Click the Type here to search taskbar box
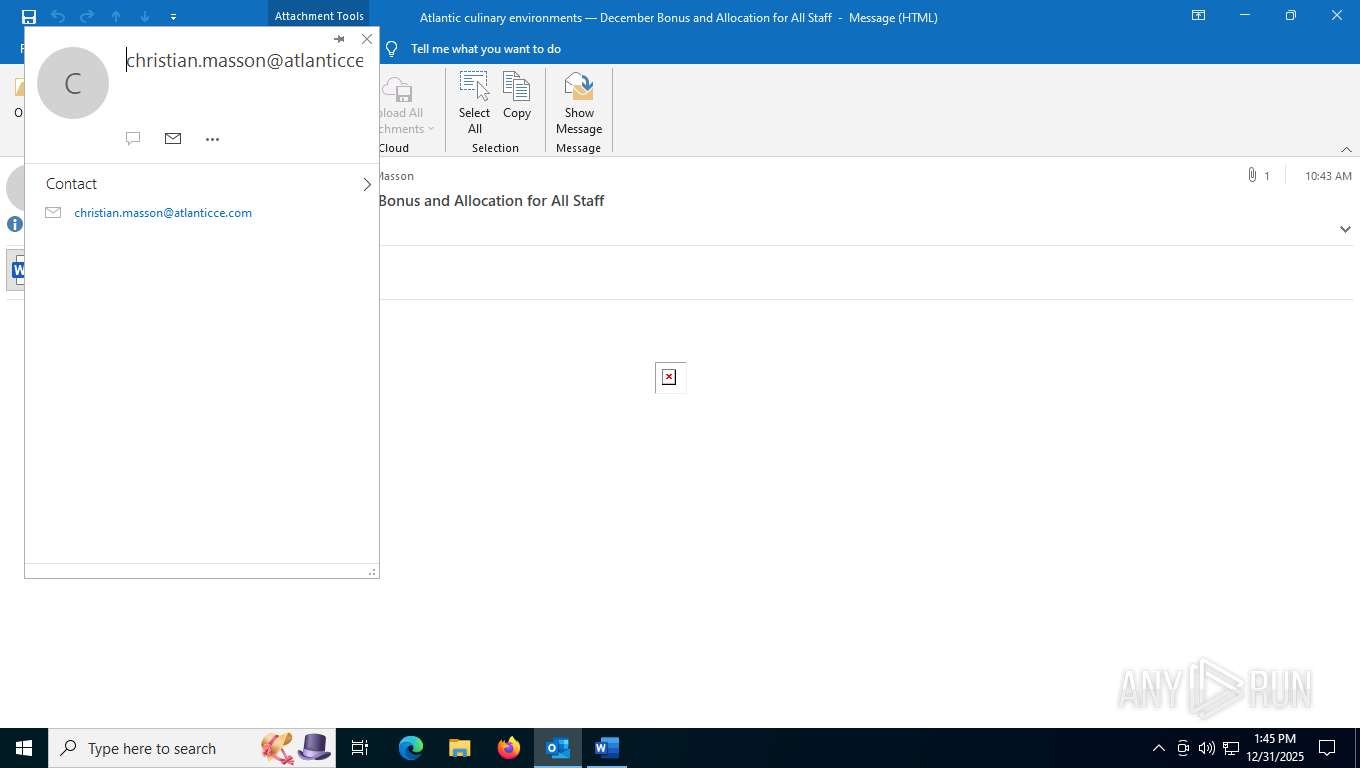Screen dimensions: 1360x768 (192, 748)
